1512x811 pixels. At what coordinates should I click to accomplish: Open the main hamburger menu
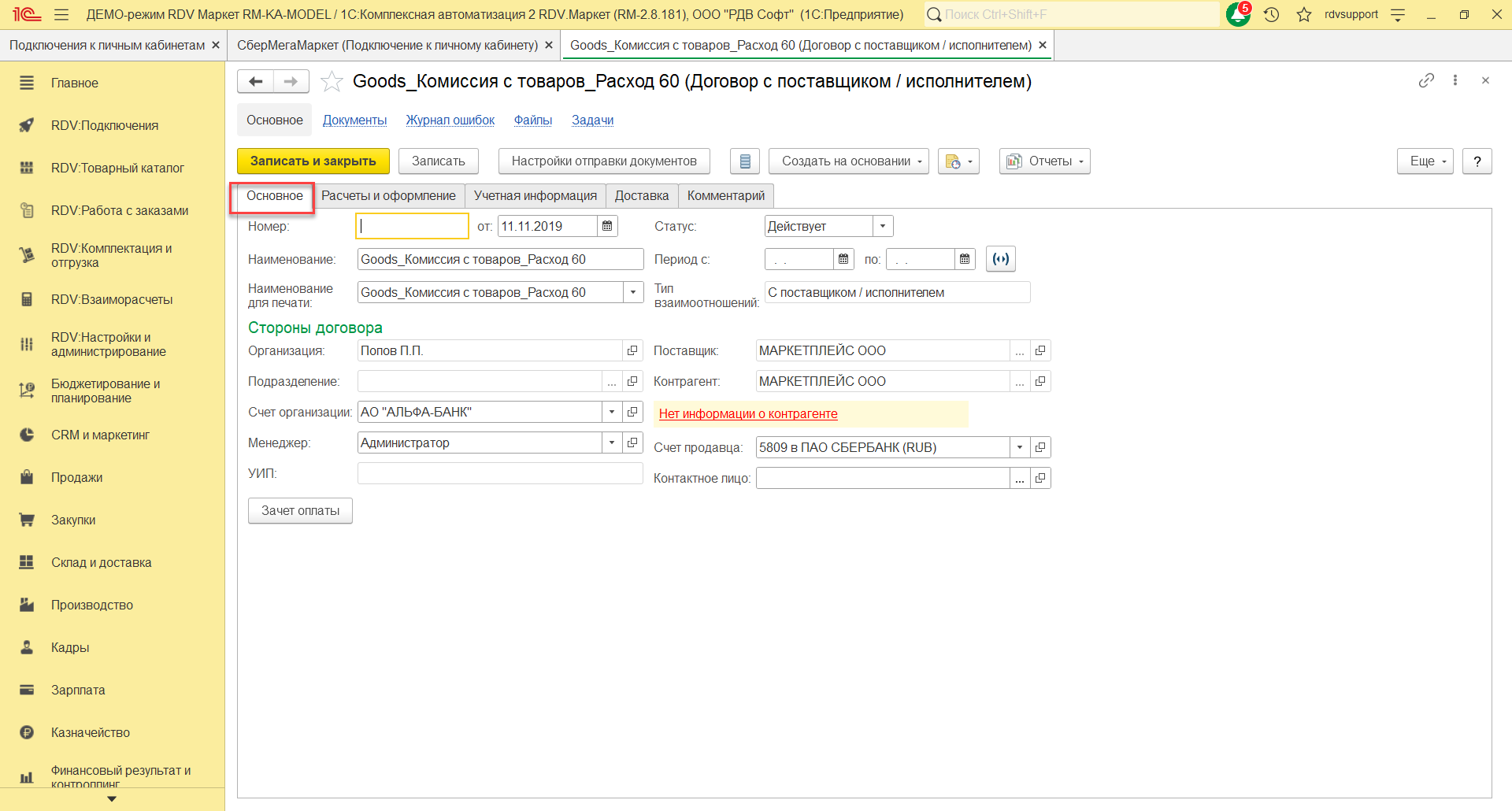coord(61,14)
